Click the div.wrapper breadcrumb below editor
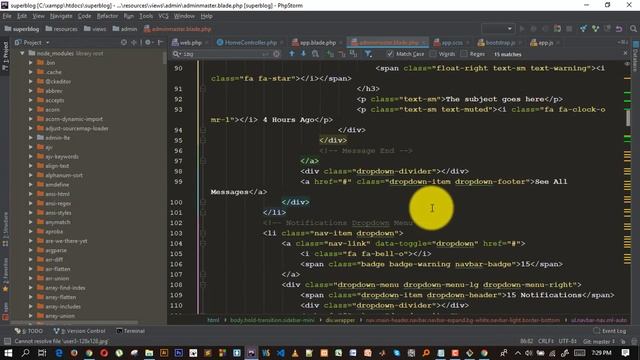 click(x=340, y=320)
